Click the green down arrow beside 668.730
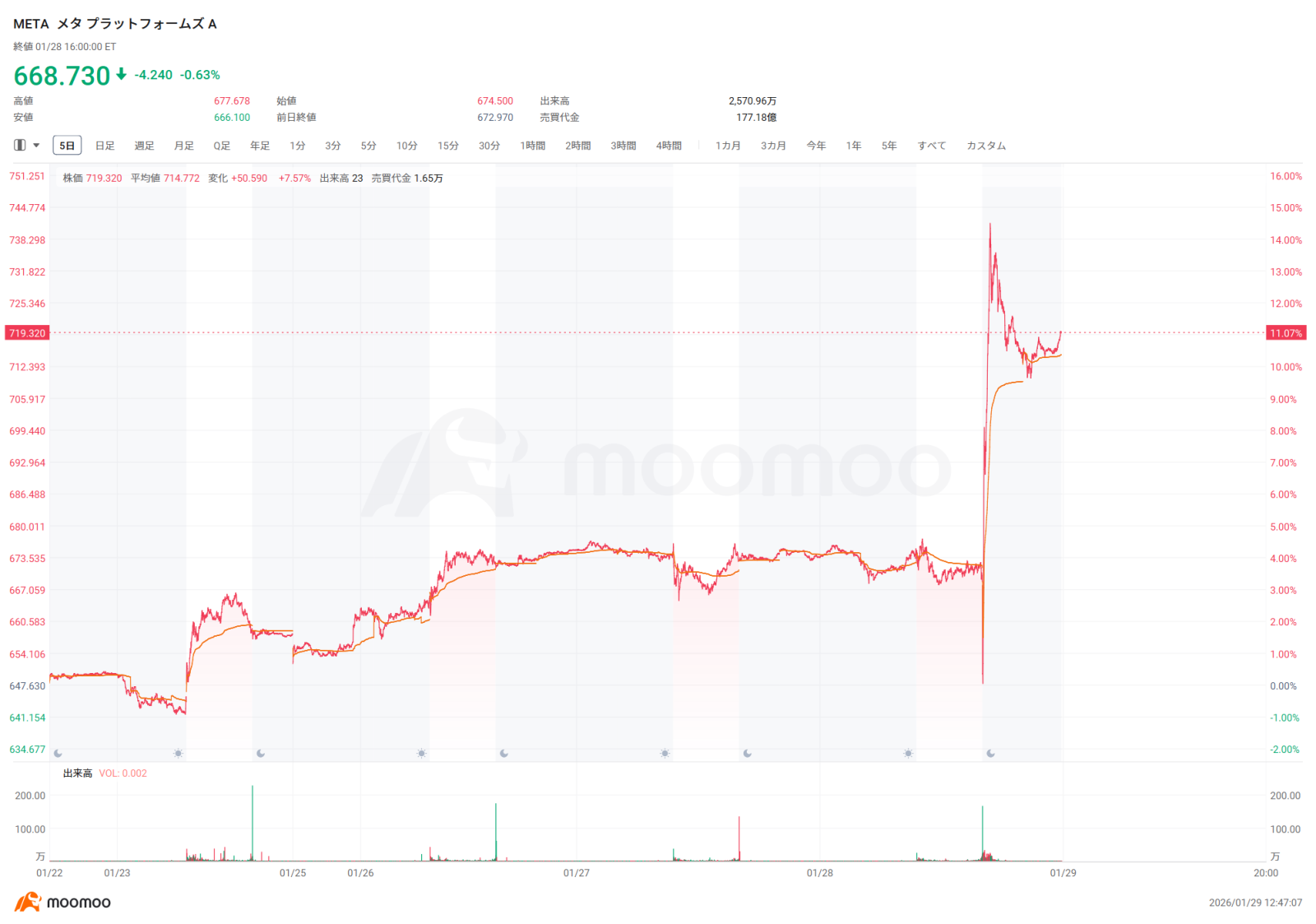The height and width of the screenshot is (924, 1316). click(x=121, y=75)
